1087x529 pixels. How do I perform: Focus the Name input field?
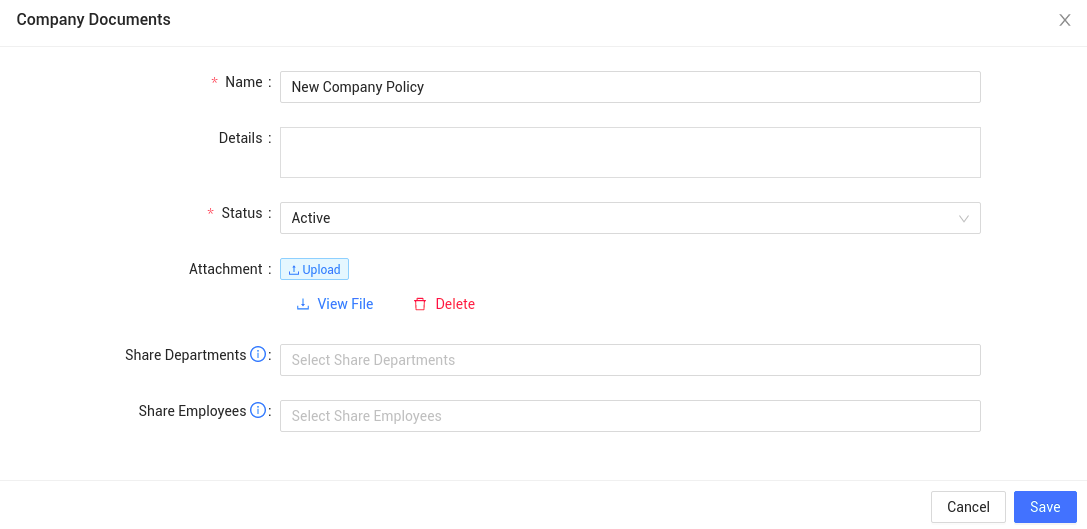630,87
